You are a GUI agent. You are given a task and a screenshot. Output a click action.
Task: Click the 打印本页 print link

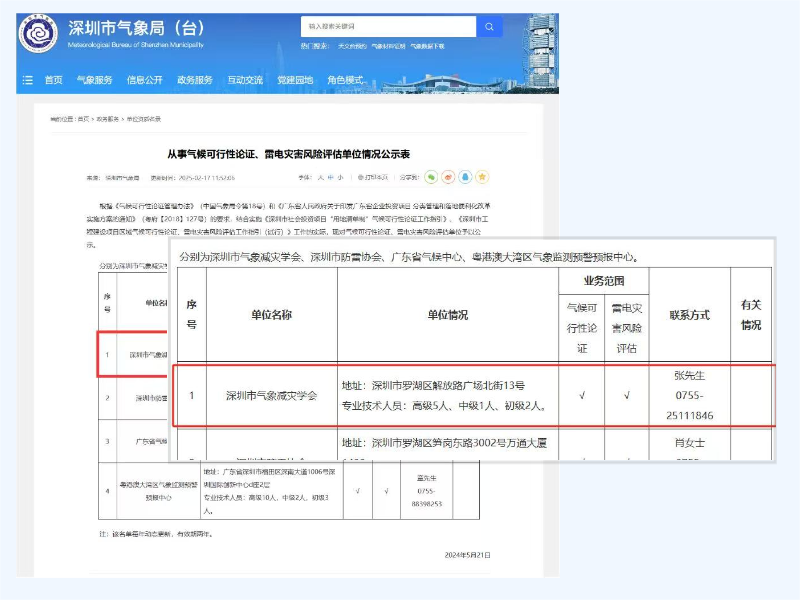click(373, 178)
